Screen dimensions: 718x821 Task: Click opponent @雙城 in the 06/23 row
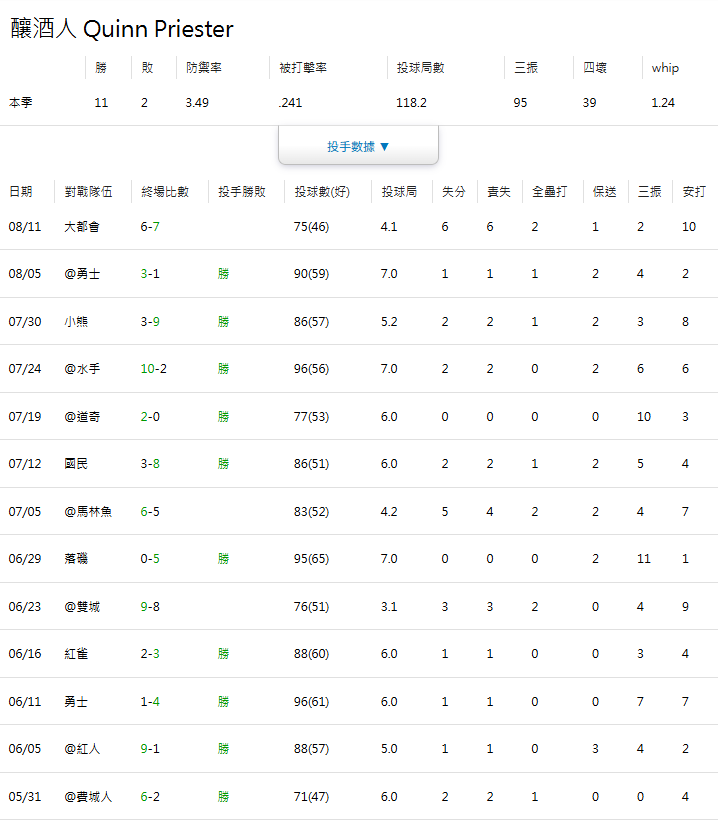pyautogui.click(x=82, y=607)
